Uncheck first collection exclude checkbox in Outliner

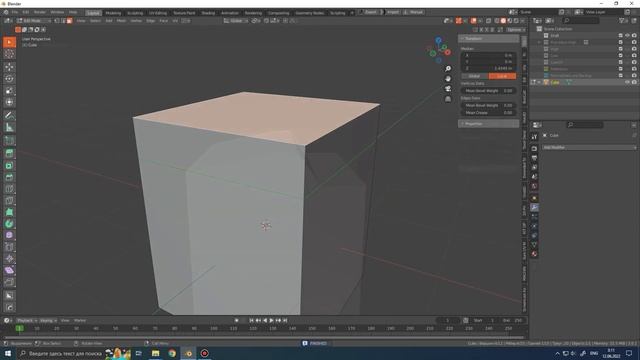[x=620, y=36]
